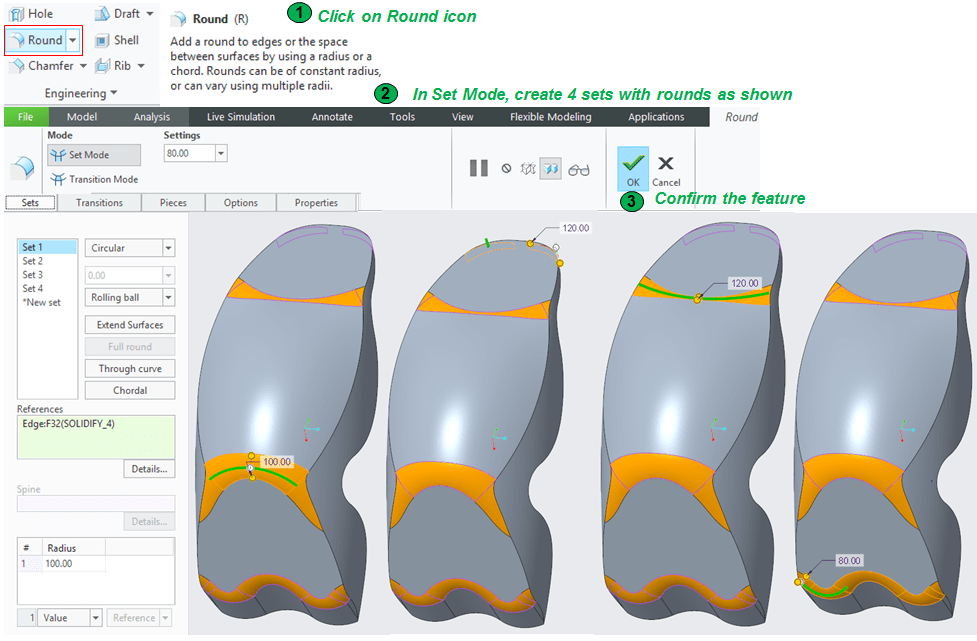Click the Through curve button
This screenshot has width=977, height=641.
130,369
